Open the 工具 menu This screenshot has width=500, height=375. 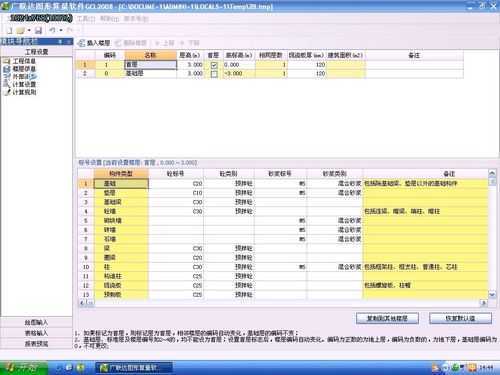[86, 19]
